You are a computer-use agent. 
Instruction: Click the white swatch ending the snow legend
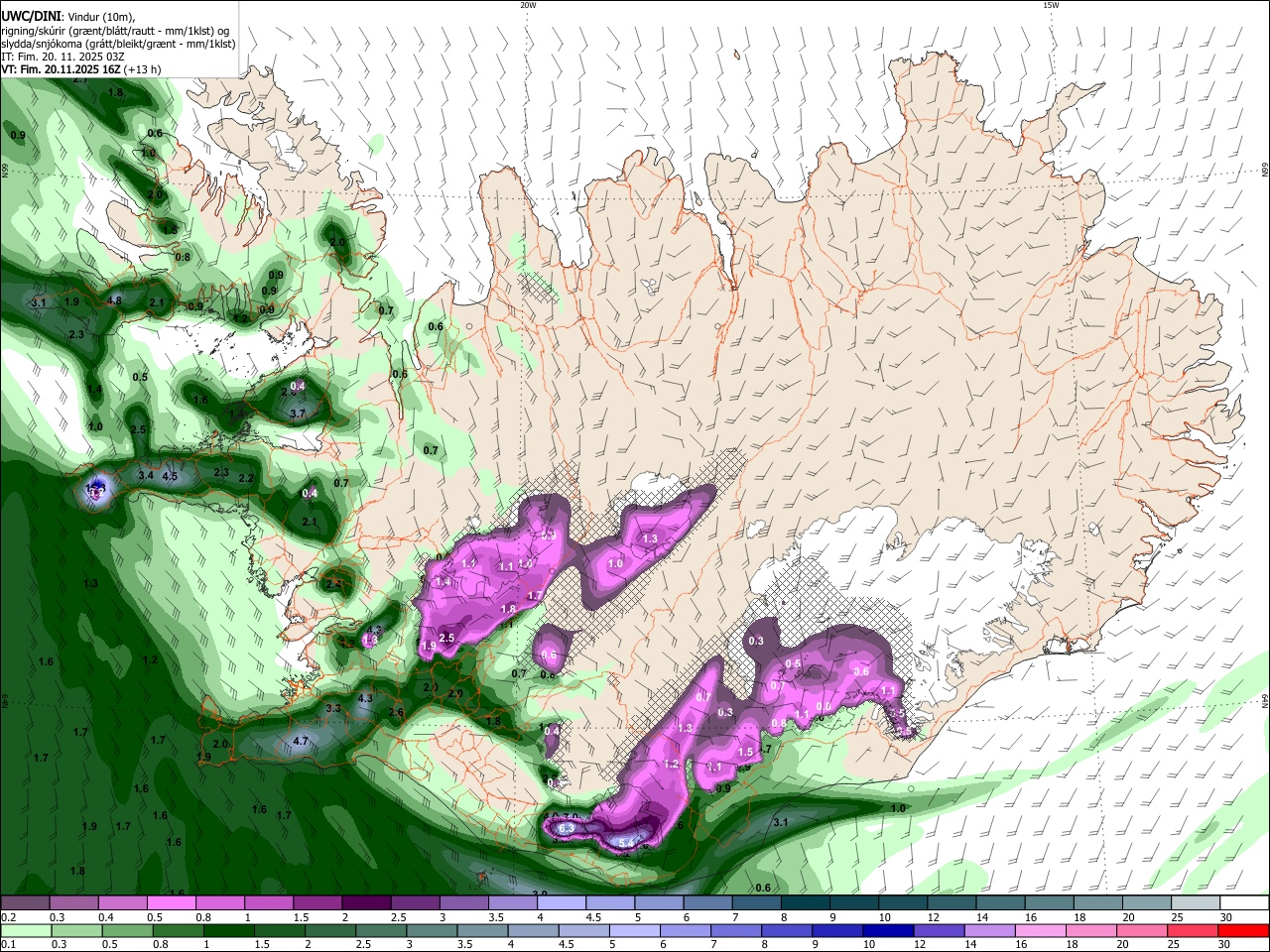1244,902
